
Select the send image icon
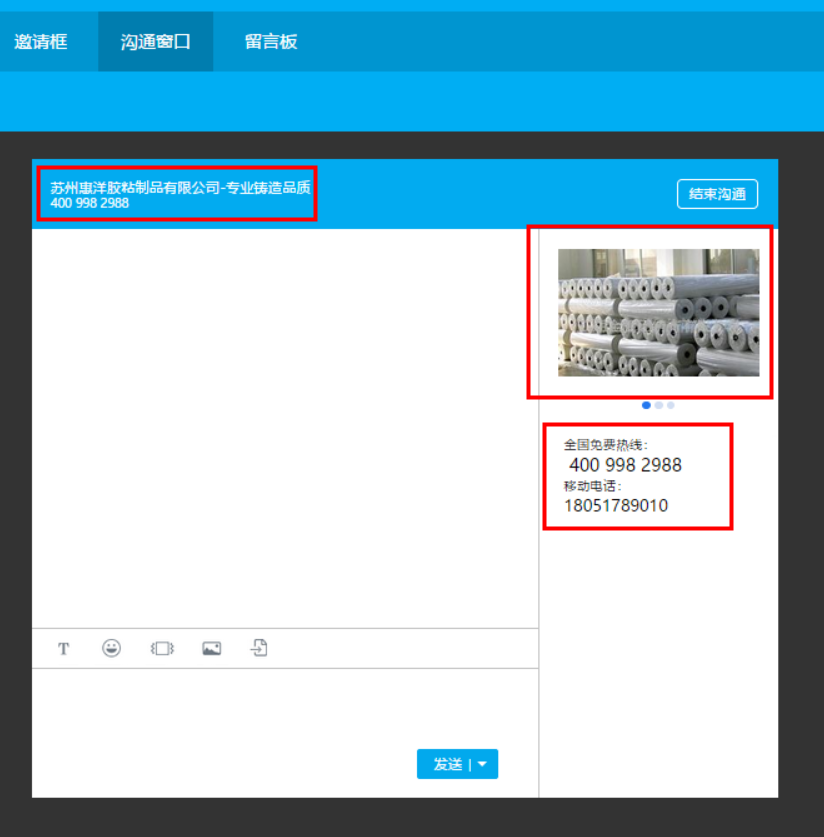click(211, 648)
